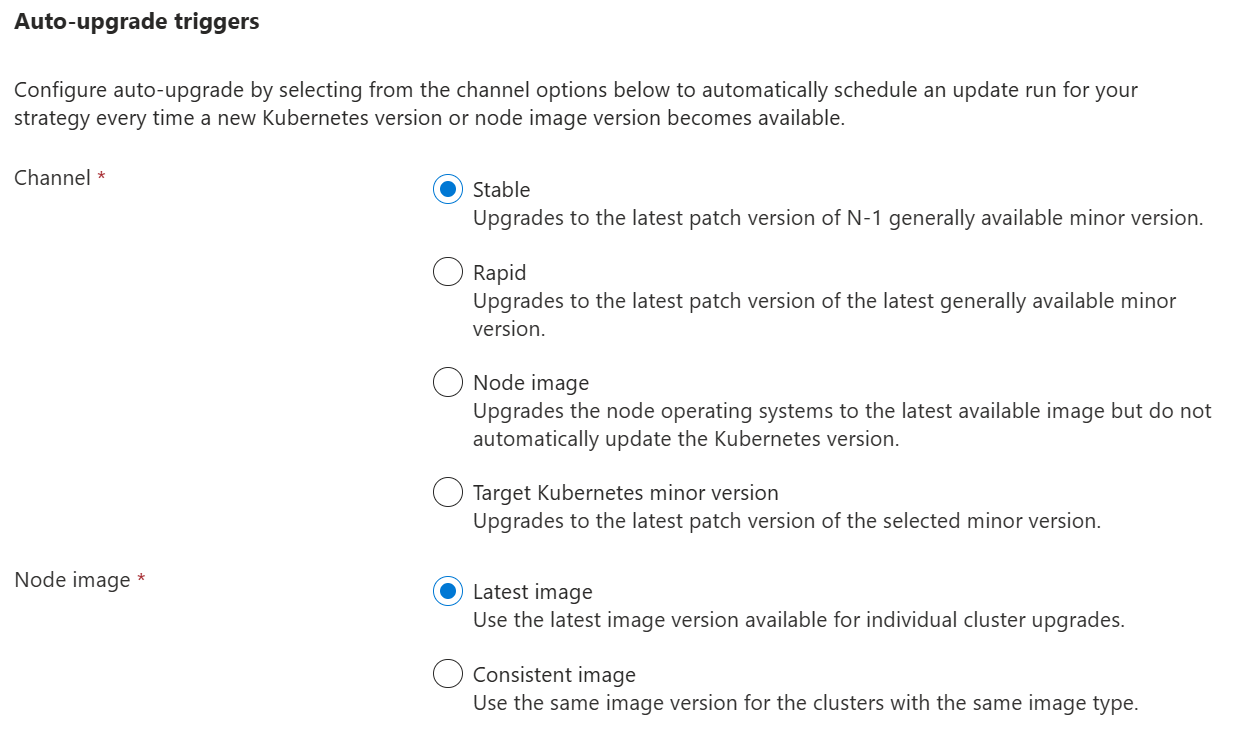Switch to the Consistent image radio button
The image size is (1234, 732).
(x=448, y=674)
